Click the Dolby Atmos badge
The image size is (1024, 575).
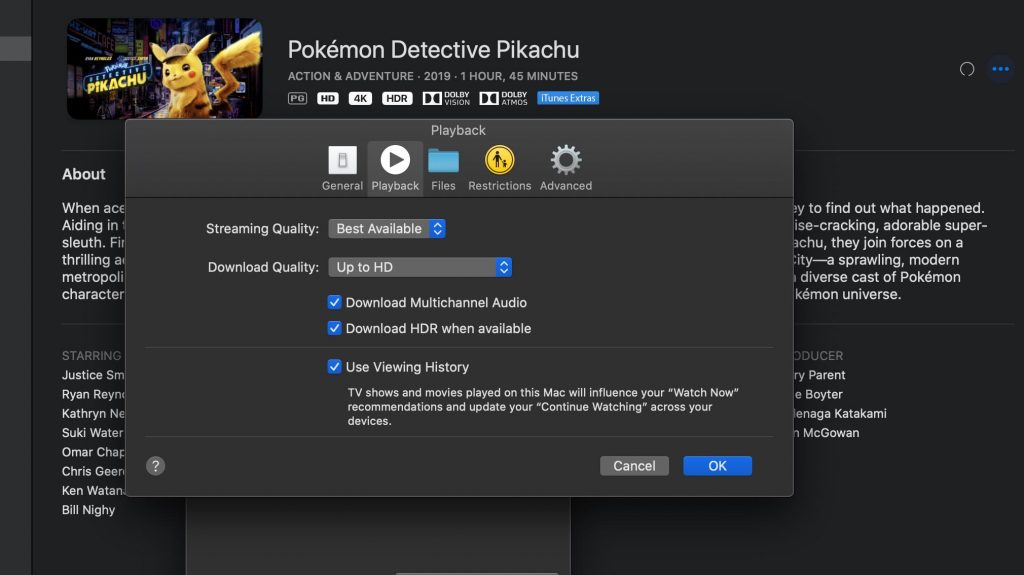coord(503,98)
